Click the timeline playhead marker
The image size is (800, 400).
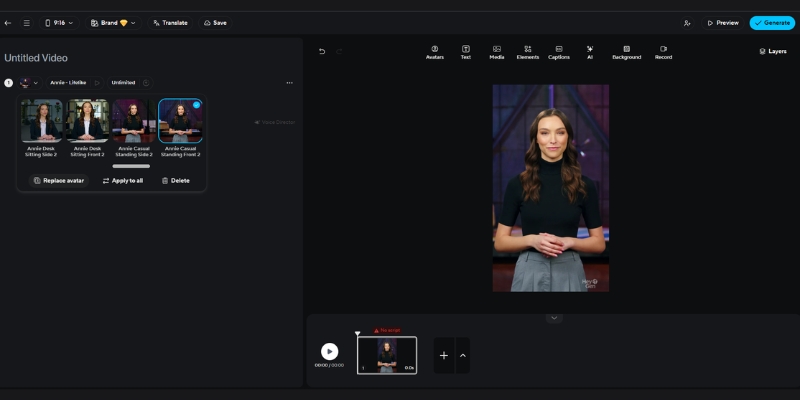[x=358, y=334]
